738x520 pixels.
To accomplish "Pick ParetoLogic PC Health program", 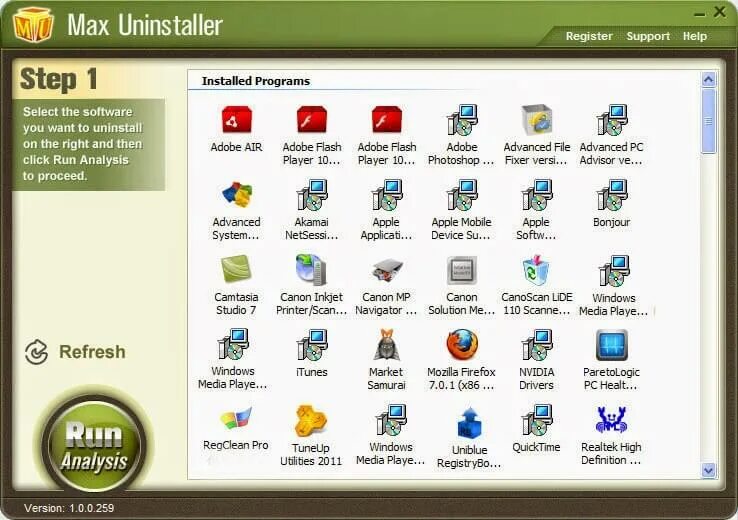I will click(x=611, y=360).
